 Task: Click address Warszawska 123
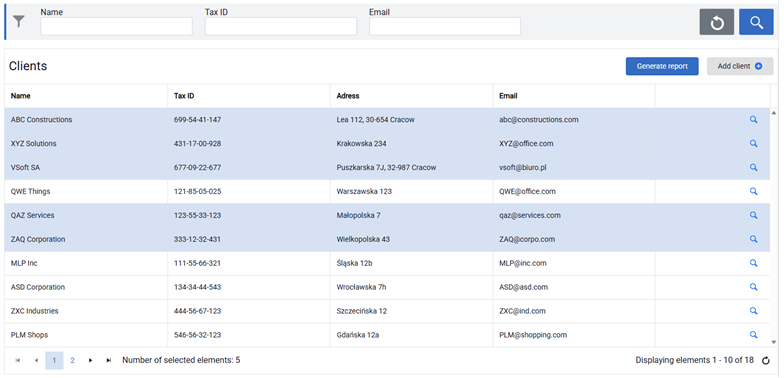pyautogui.click(x=364, y=192)
